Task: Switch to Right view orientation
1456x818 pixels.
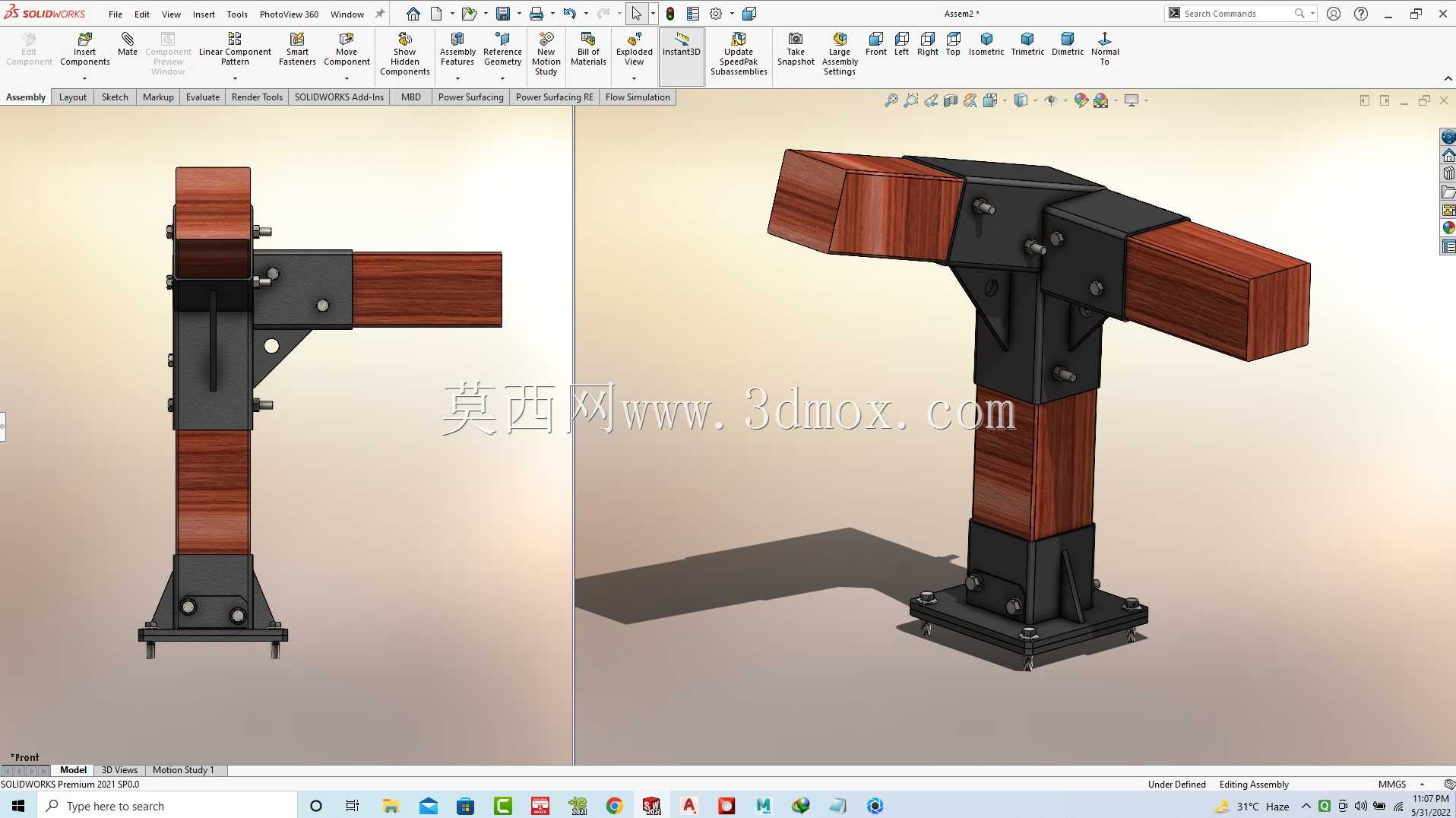Action: tap(928, 44)
